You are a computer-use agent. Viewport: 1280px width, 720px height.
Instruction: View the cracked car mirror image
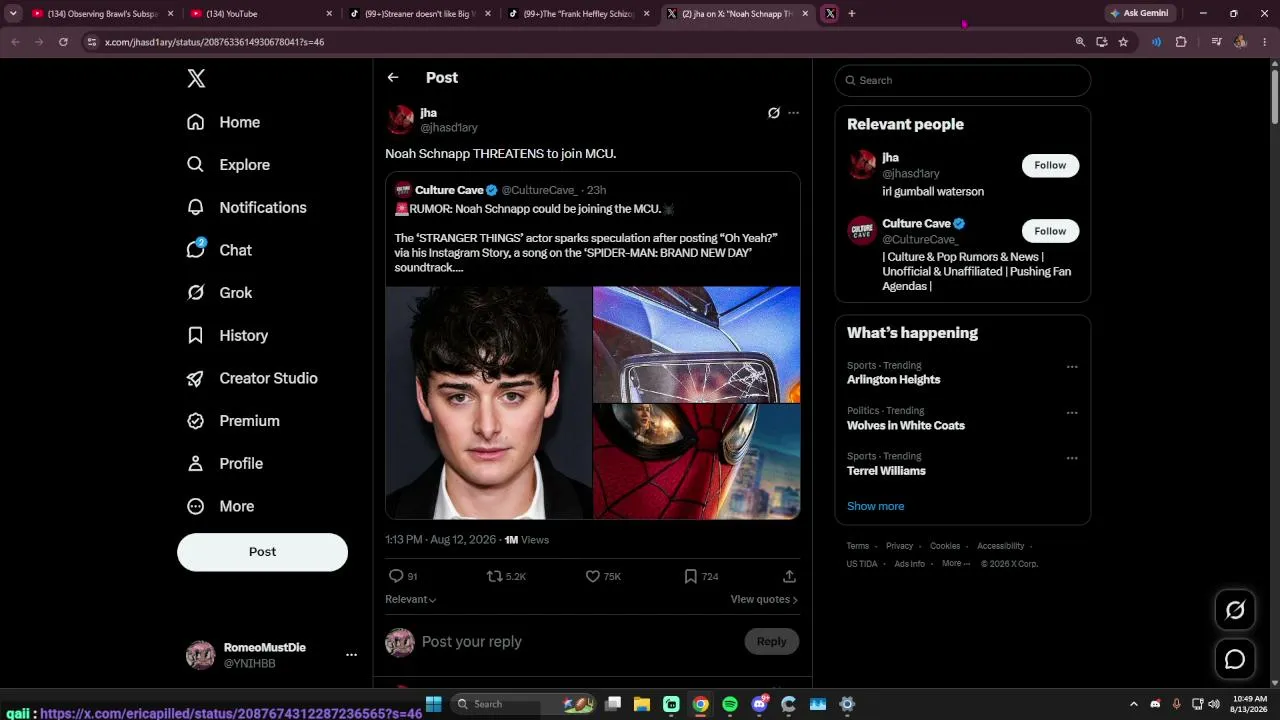pyautogui.click(x=697, y=344)
